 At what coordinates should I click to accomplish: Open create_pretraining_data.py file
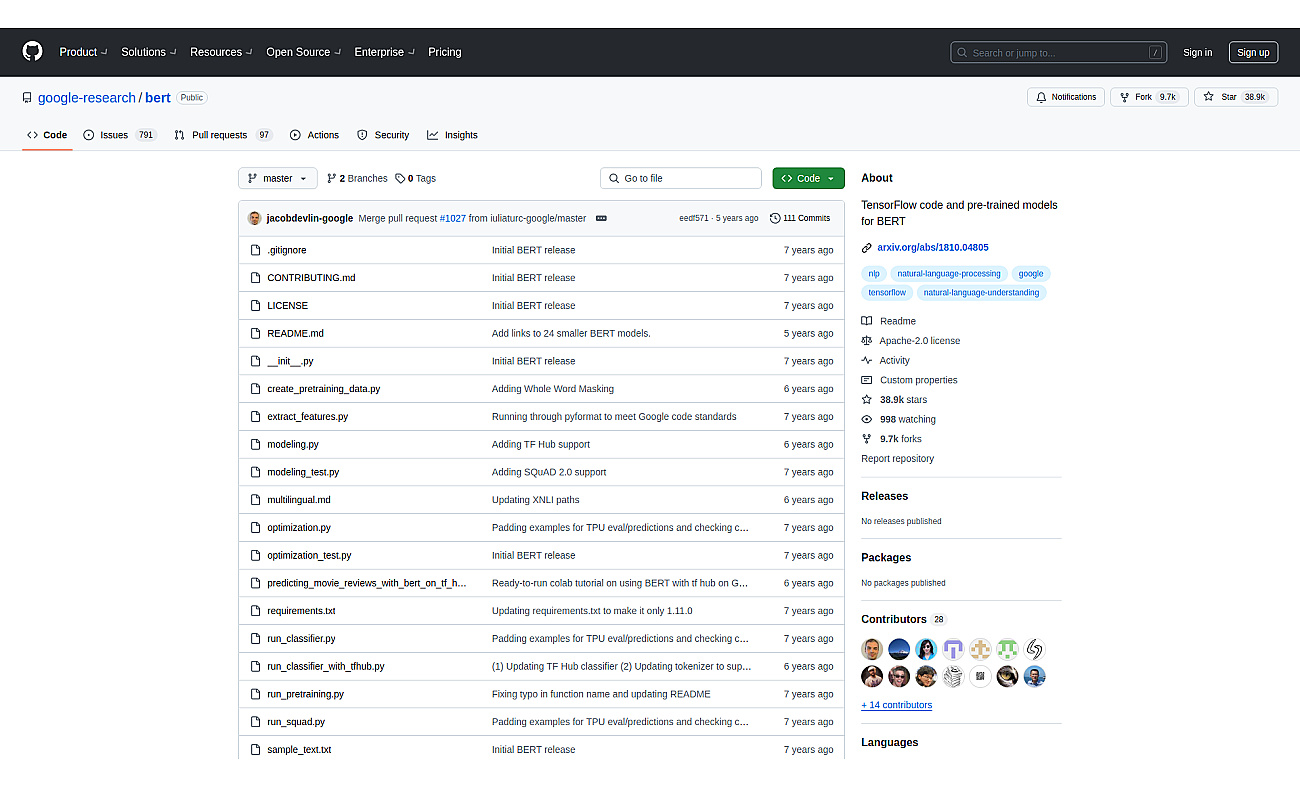pos(323,389)
